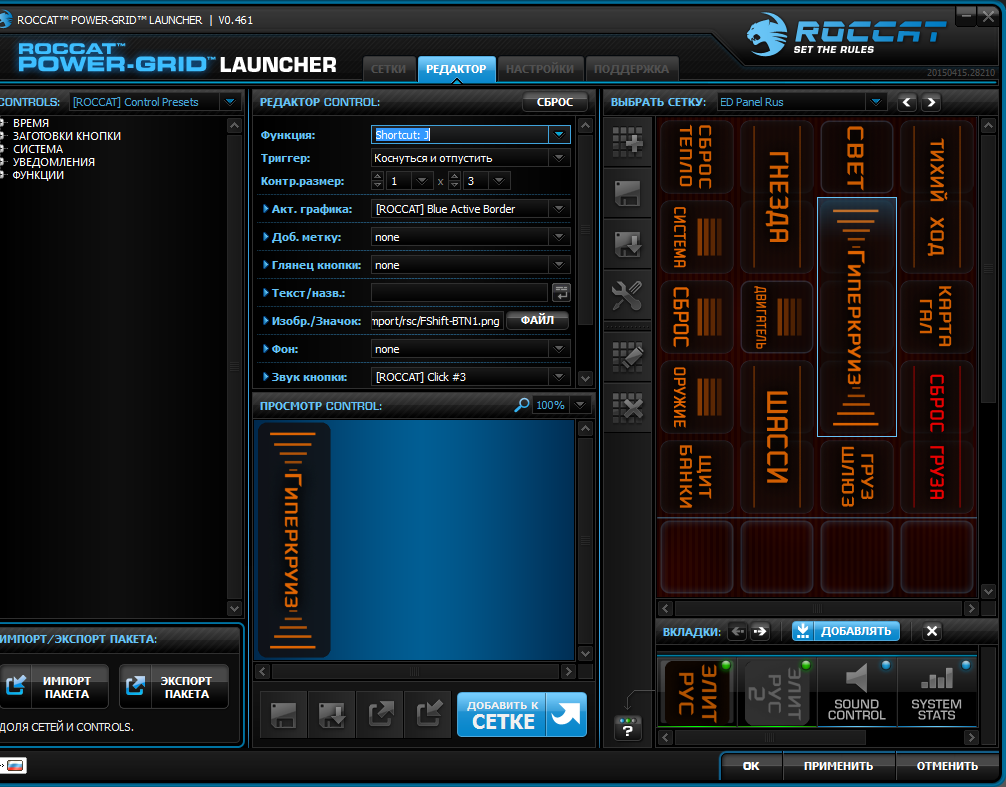Viewport: 1006px width, 787px height.
Task: Open the ЭЛИТ РУС grid tab
Action: [697, 692]
